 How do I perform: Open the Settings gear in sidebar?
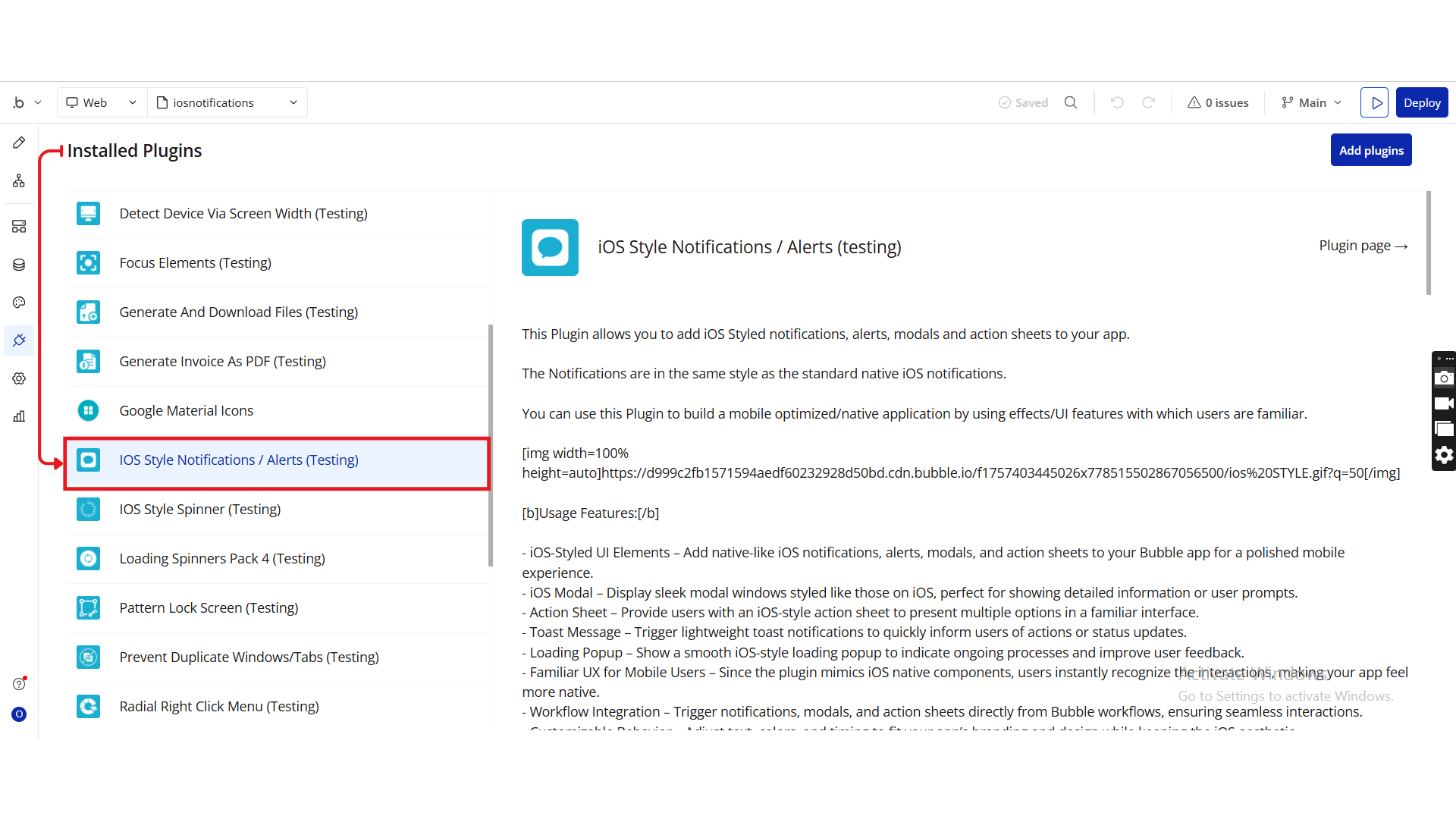pos(19,378)
